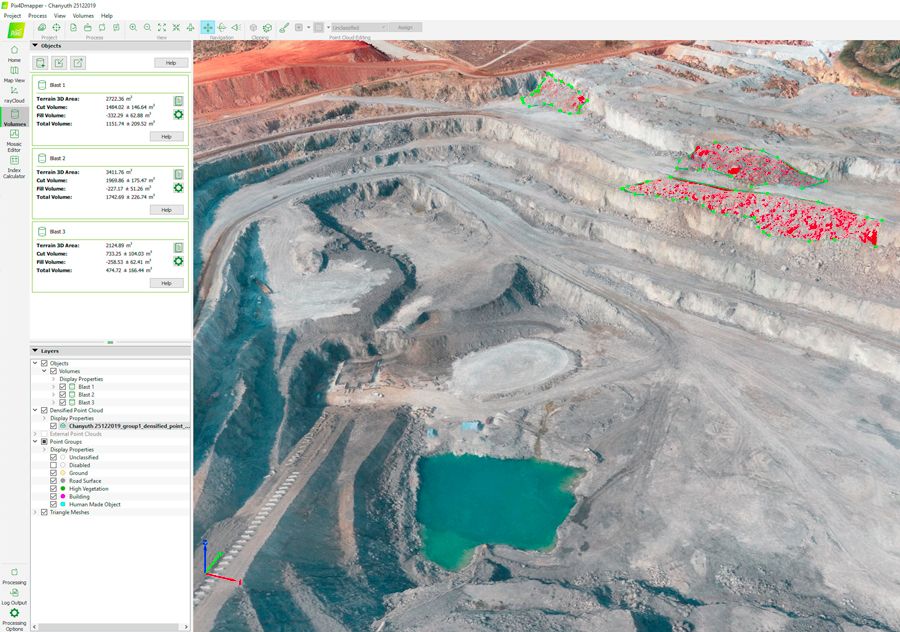Toggle Triangle Meshes checkbox
Image resolution: width=900 pixels, height=632 pixels.
click(x=44, y=512)
